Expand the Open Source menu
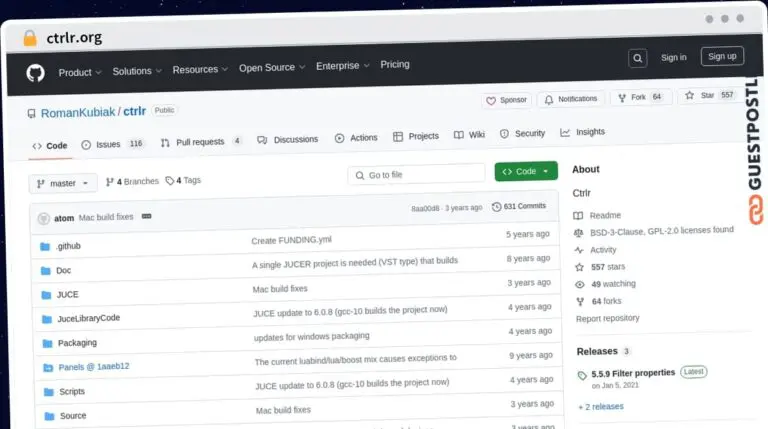The width and height of the screenshot is (768, 429). coord(272,68)
